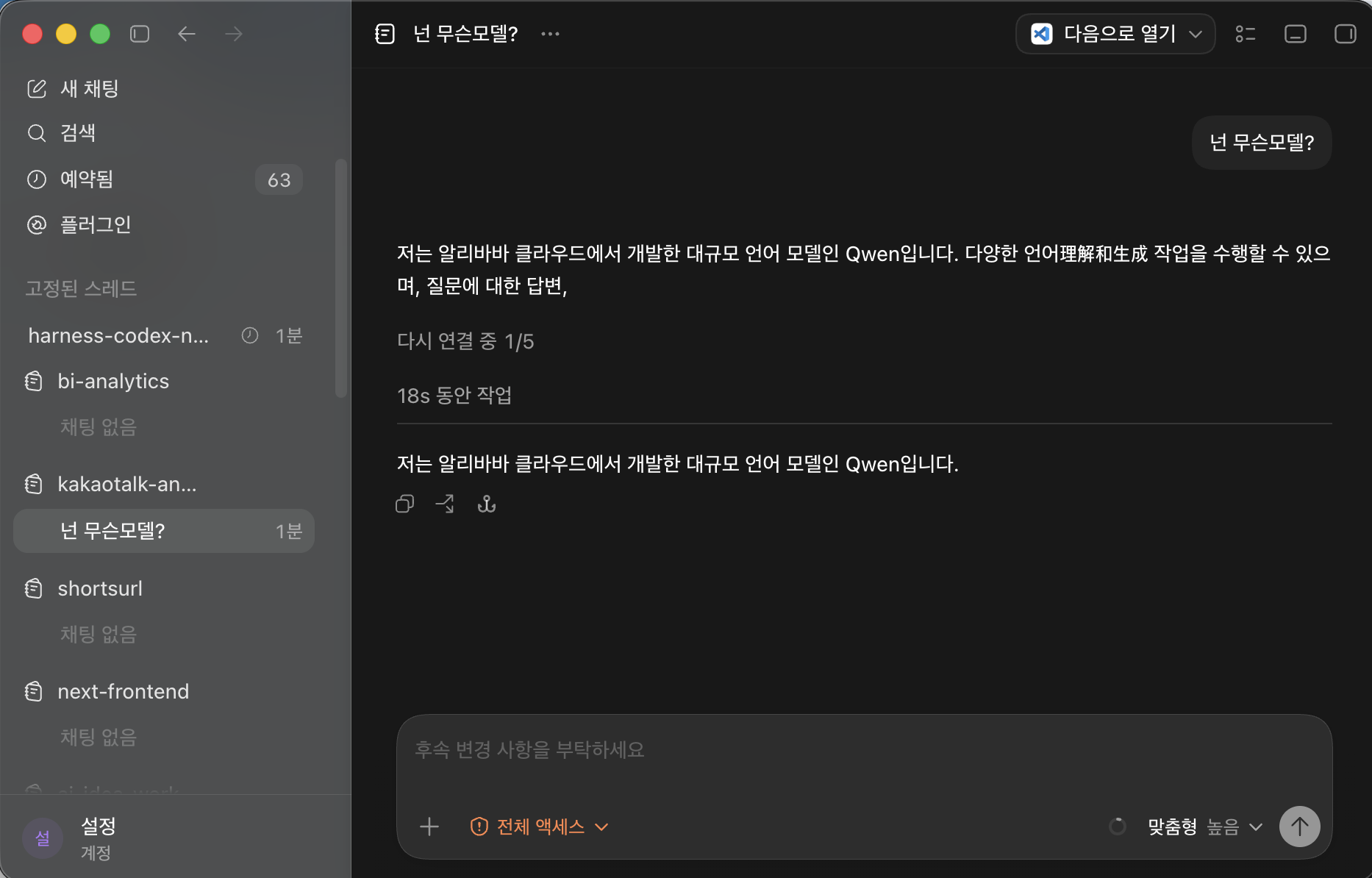
Task: Click the 63 badge beside 예약됨
Action: [279, 179]
